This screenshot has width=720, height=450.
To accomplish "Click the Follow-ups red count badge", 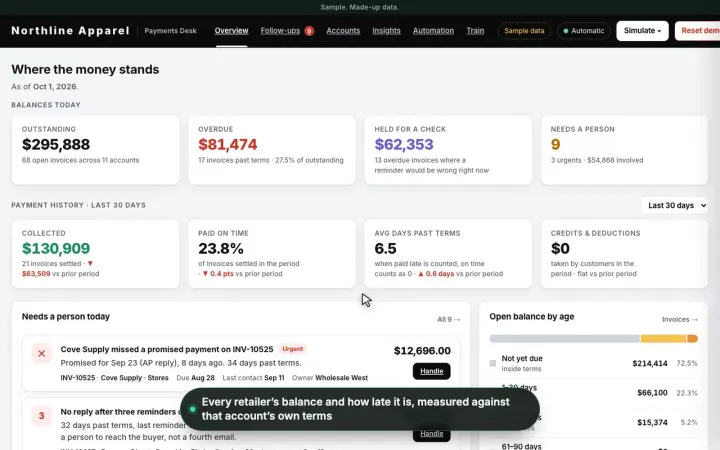I will [x=309, y=31].
